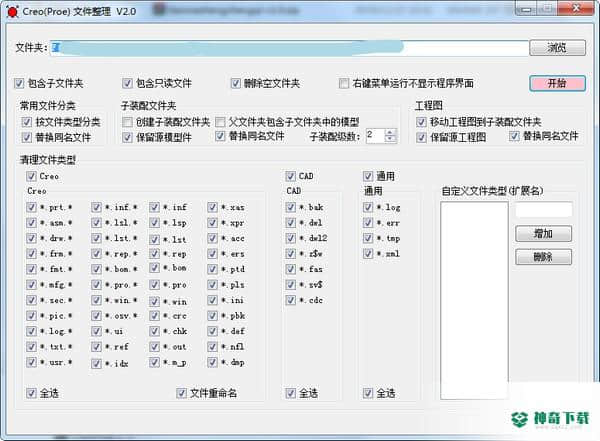Screen dimensions: 600x441
Task: Toggle 替换同名文件 under 工程图
Action: pyautogui.click(x=514, y=136)
